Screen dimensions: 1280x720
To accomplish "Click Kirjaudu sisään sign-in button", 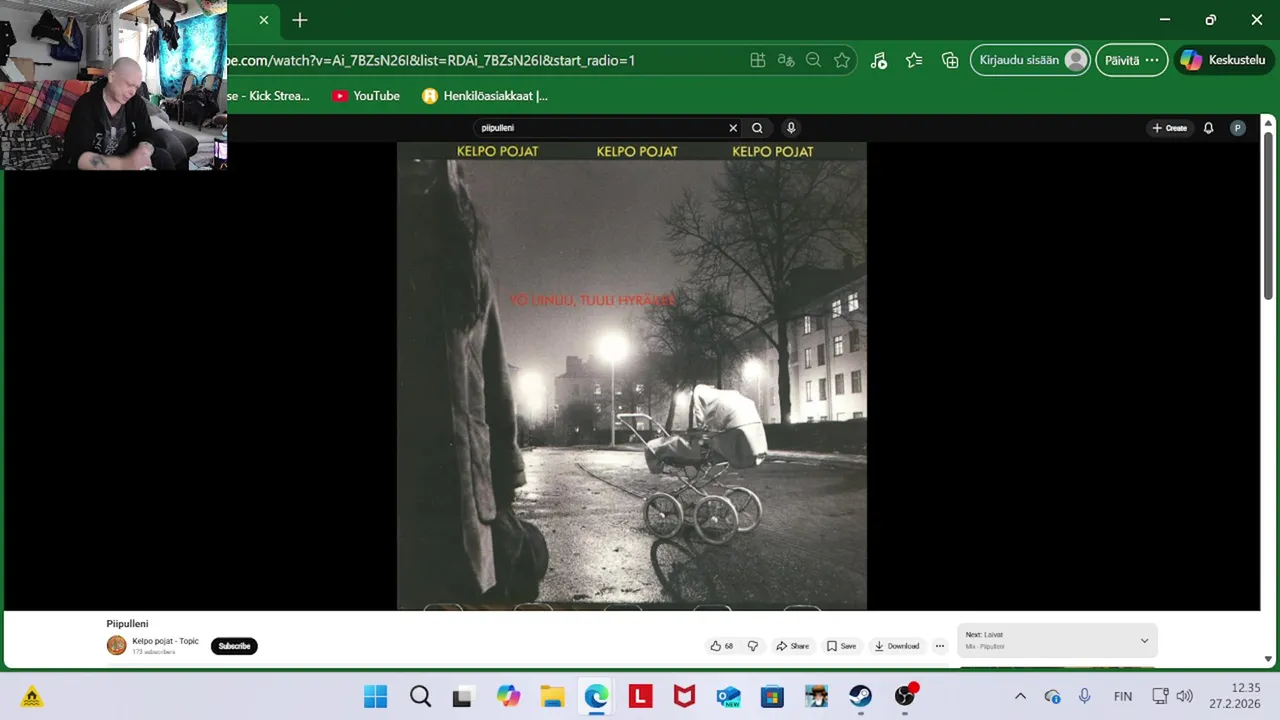I will pos(1030,60).
